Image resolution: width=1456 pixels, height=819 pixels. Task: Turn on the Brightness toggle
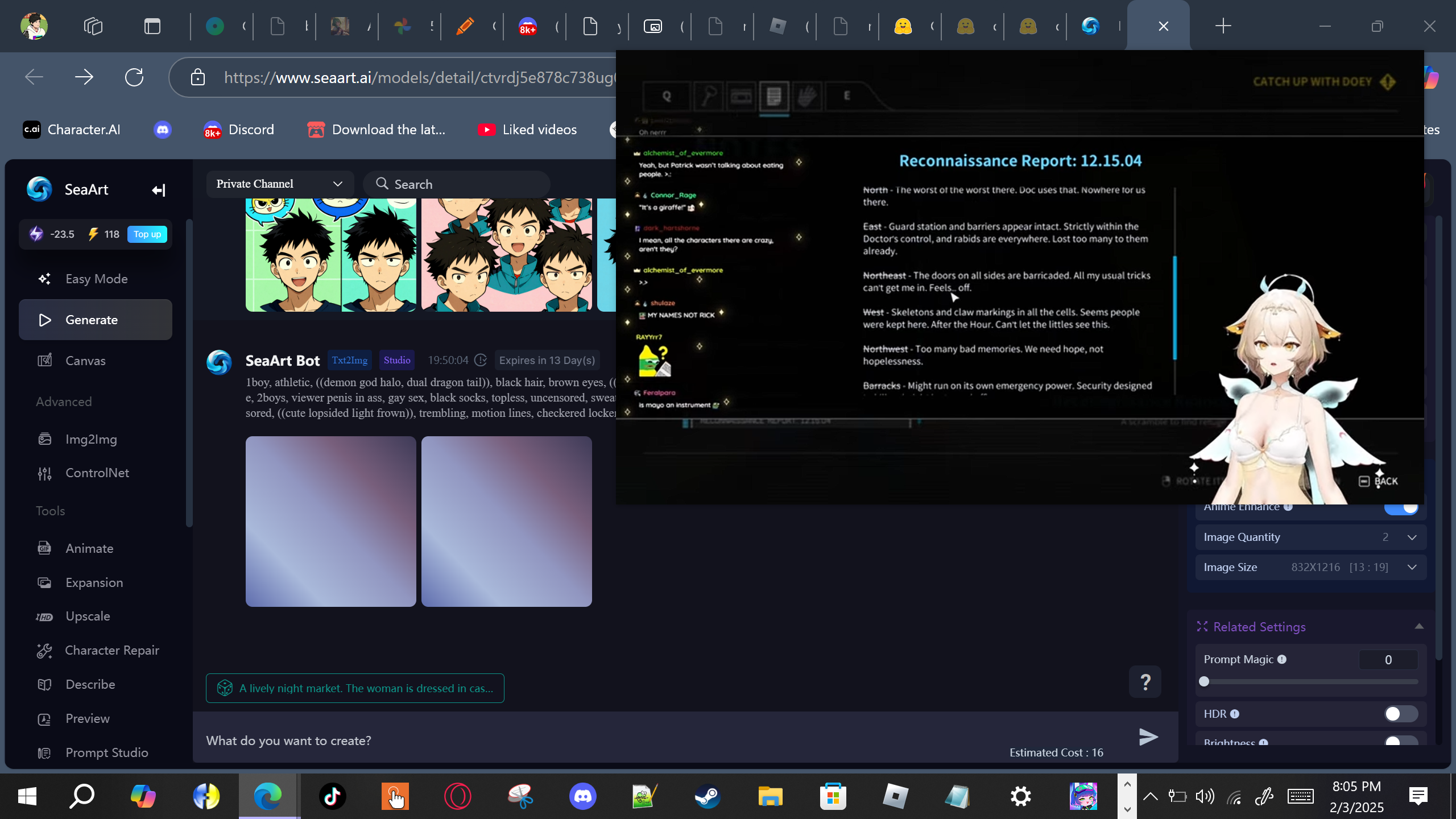(1401, 741)
